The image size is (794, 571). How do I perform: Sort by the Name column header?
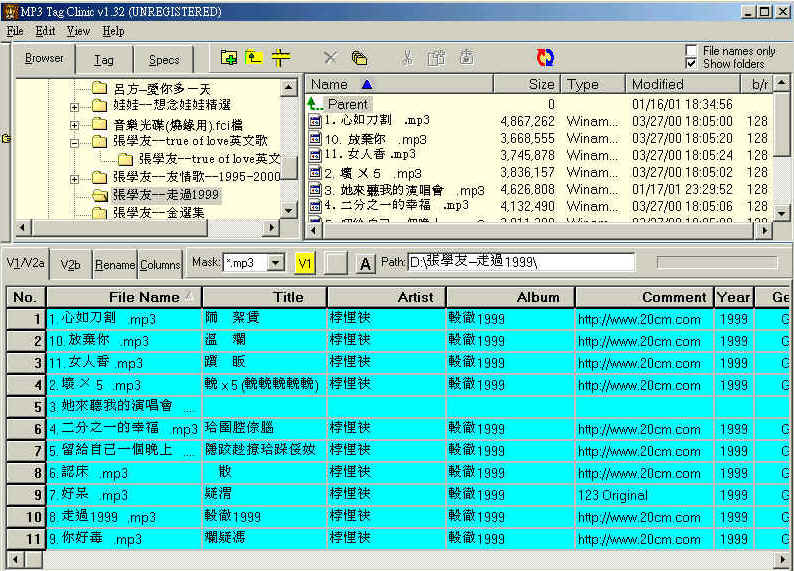(x=400, y=85)
